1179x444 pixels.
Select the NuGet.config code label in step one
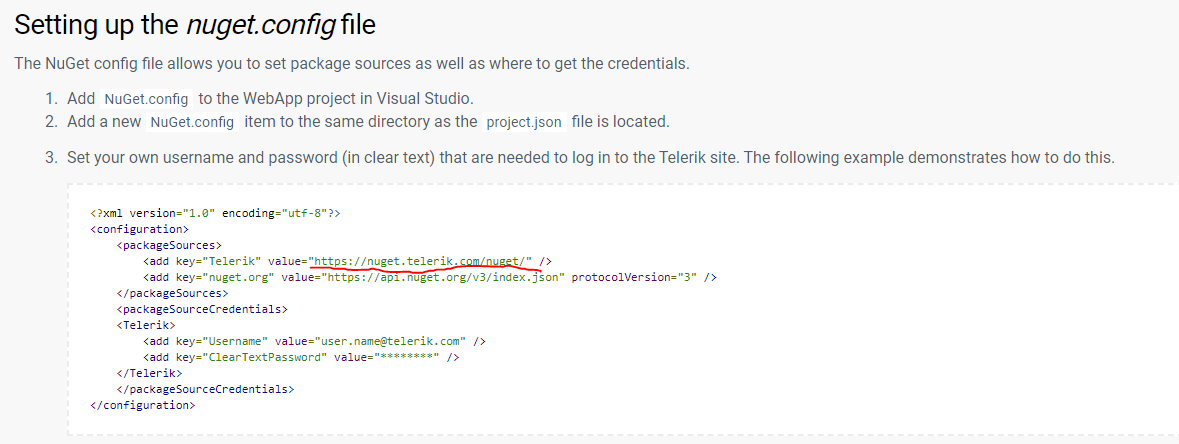click(x=146, y=98)
